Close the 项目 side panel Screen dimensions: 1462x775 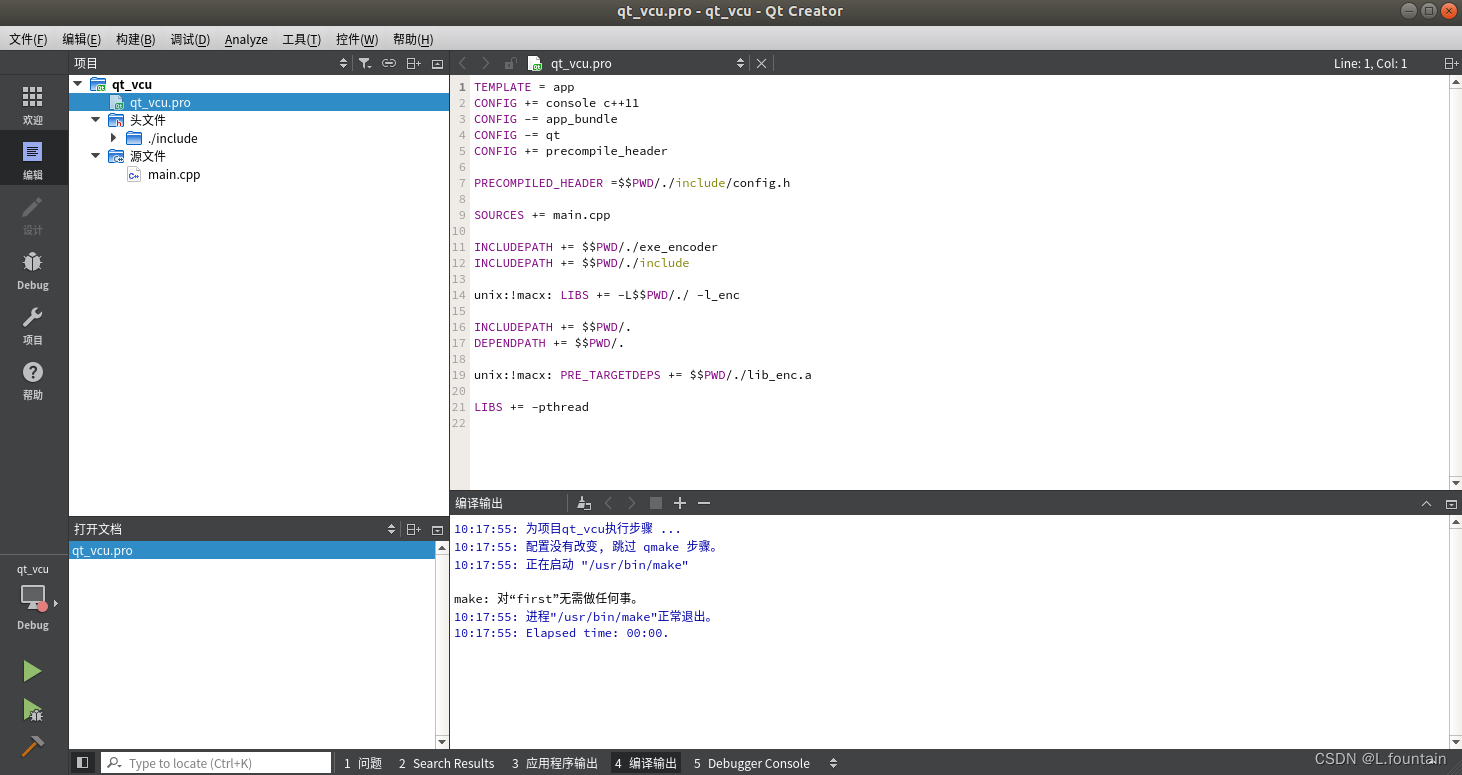pos(437,63)
